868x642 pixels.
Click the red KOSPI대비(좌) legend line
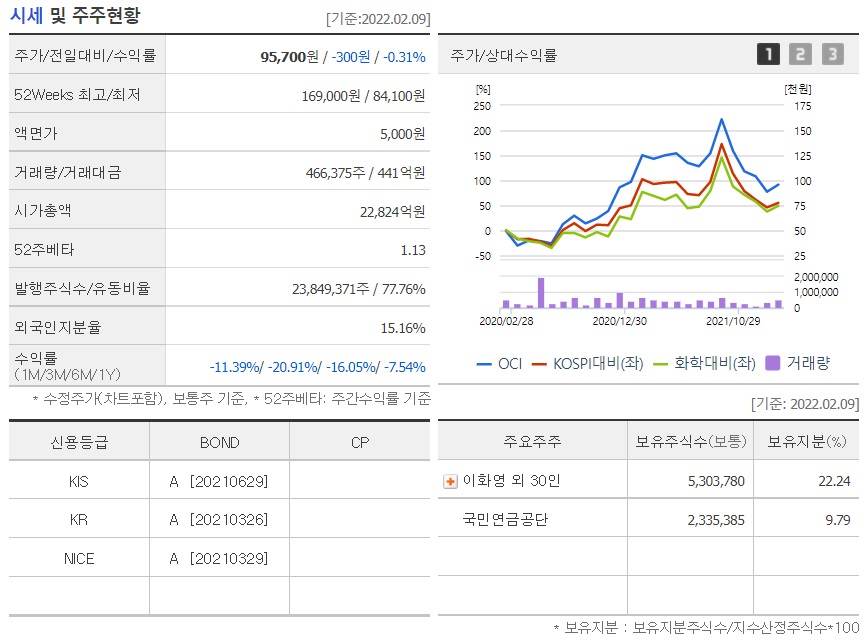click(539, 364)
